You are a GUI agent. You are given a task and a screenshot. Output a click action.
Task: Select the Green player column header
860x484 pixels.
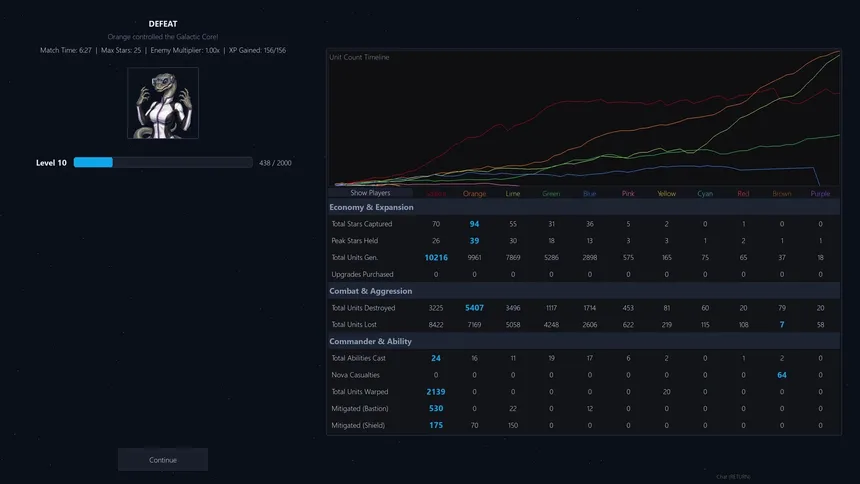(x=551, y=194)
